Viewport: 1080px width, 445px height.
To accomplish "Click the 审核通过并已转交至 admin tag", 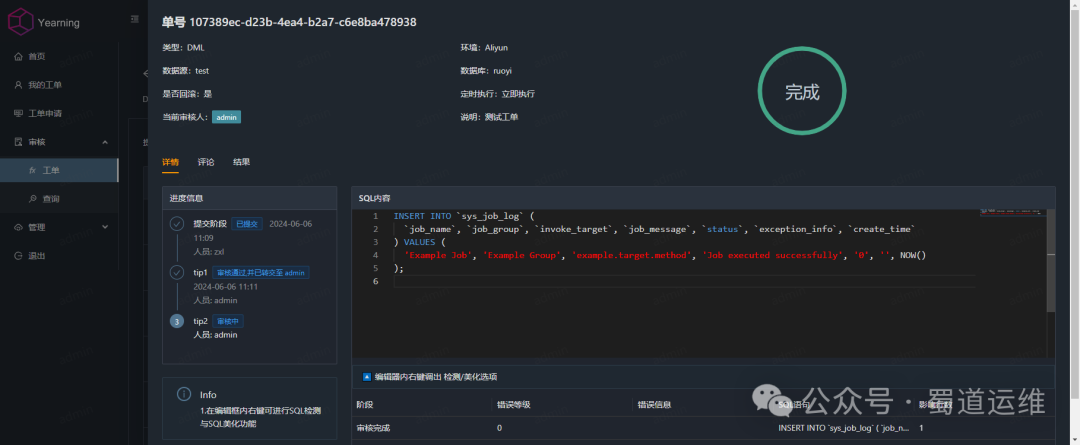I will point(261,273).
